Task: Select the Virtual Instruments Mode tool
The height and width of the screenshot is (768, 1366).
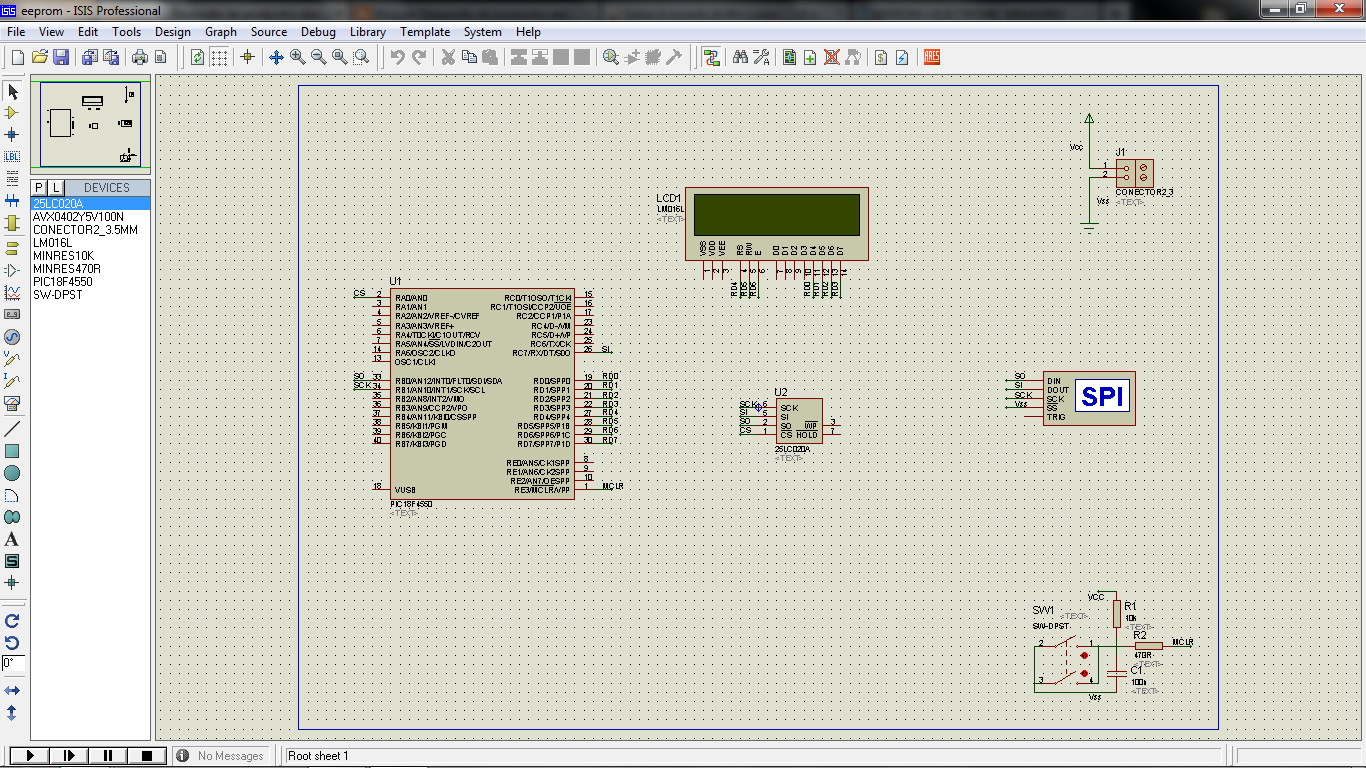Action: coord(13,402)
